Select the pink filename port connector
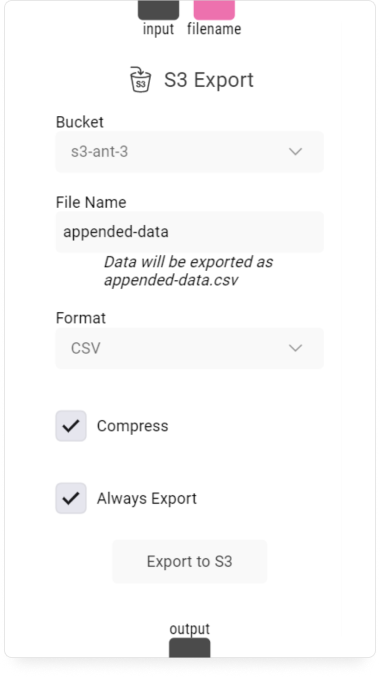 (214, 10)
